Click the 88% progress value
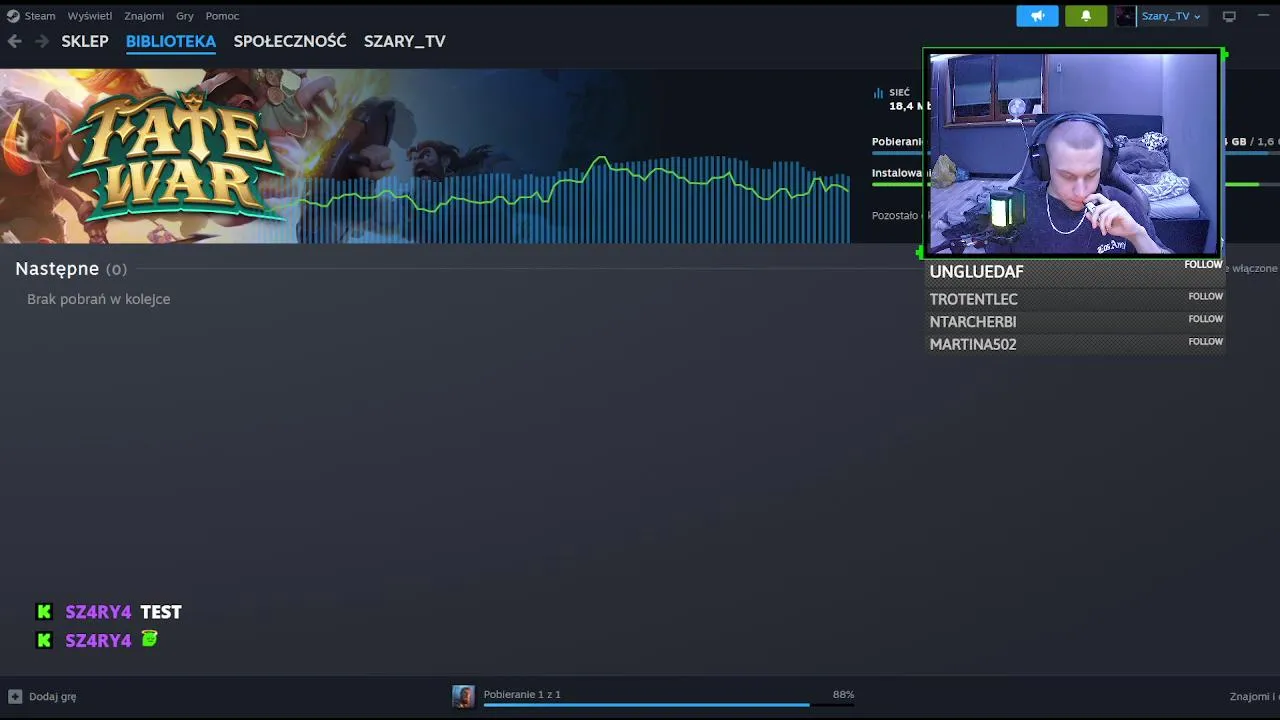The width and height of the screenshot is (1280, 720). 843,694
